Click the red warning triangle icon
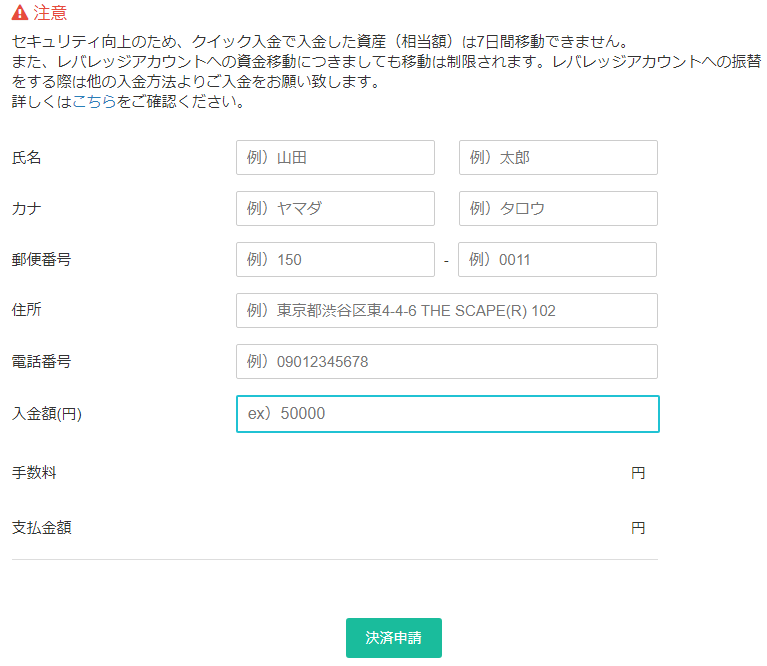 point(20,12)
